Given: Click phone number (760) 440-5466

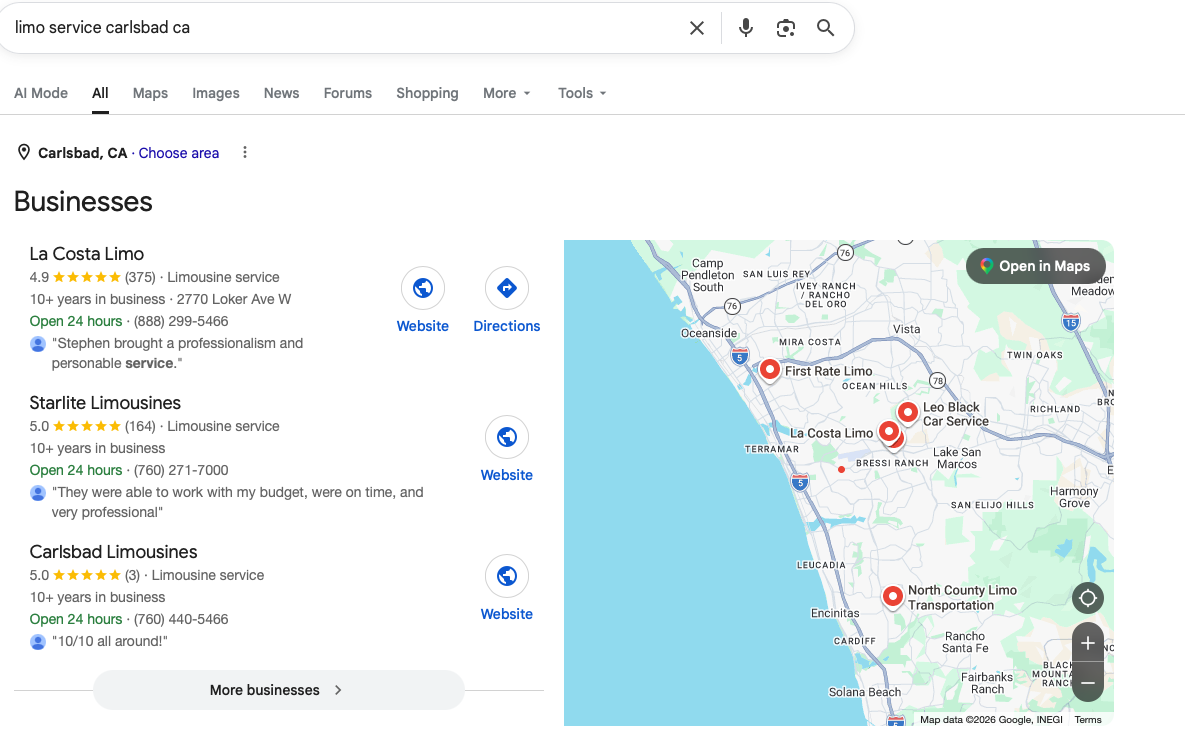Looking at the screenshot, I should pyautogui.click(x=181, y=619).
